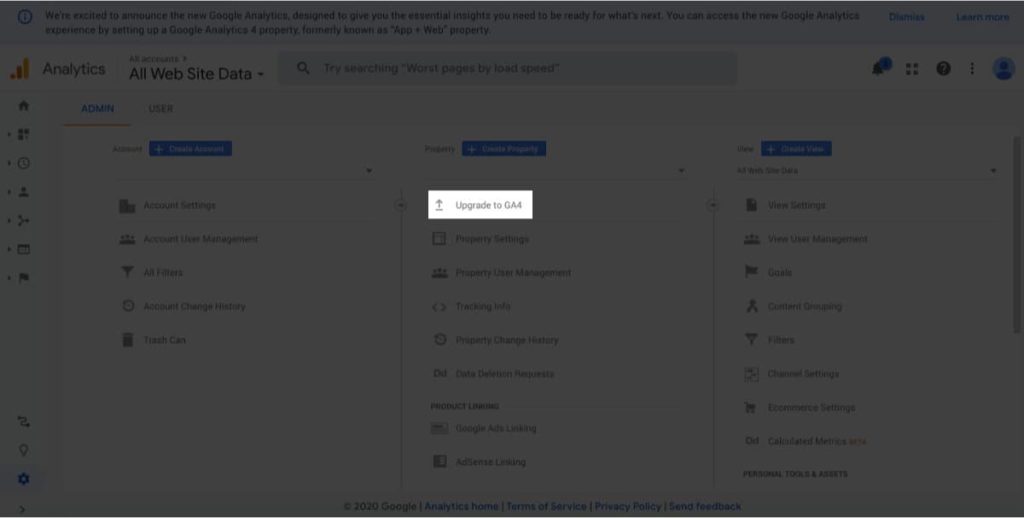
Task: Open the Property selection dropdown
Action: point(557,170)
